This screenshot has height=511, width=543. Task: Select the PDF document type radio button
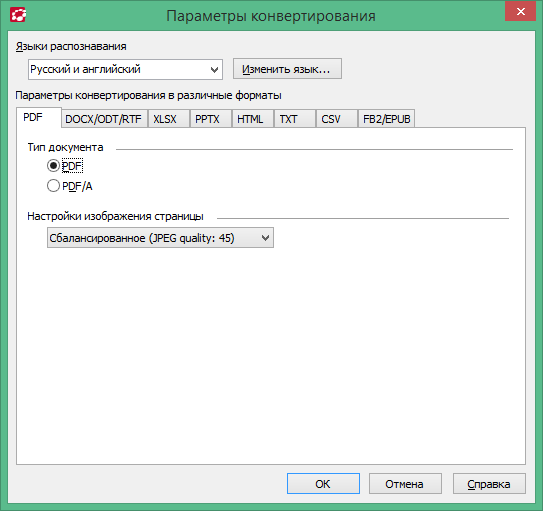point(53,165)
